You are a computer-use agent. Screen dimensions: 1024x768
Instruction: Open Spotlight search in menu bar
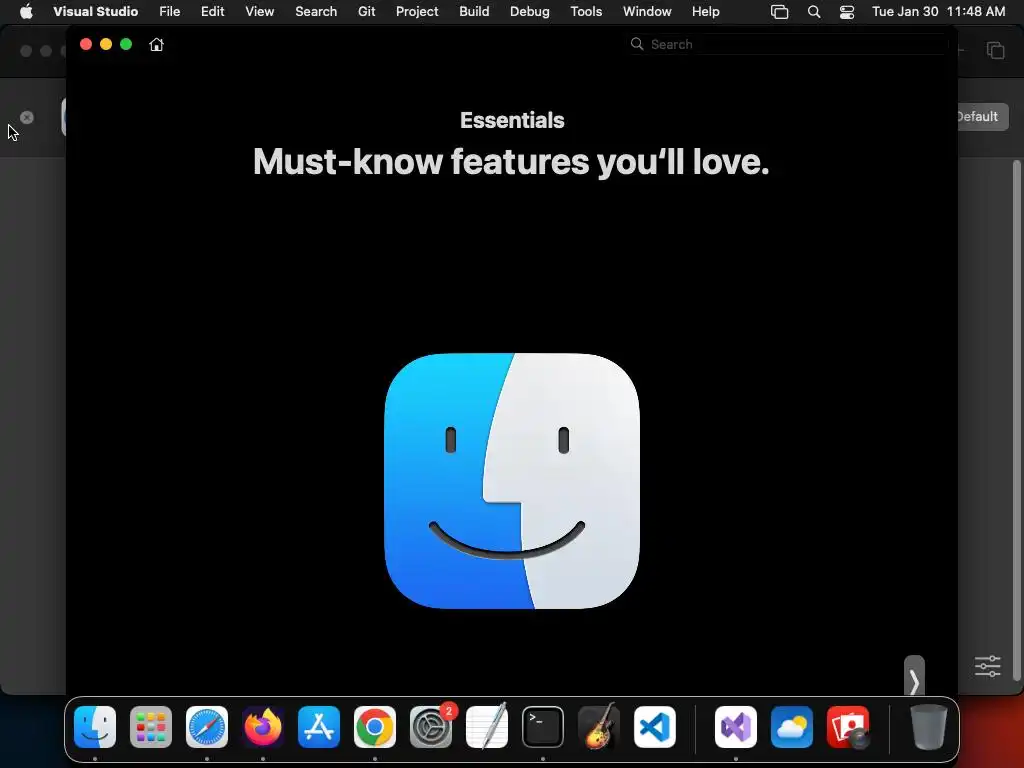tap(814, 12)
